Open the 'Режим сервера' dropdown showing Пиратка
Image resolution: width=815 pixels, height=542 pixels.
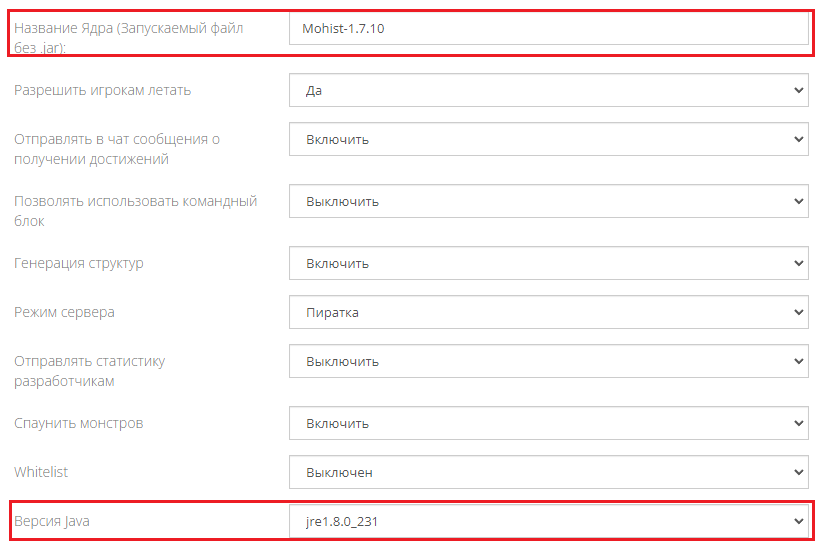(x=548, y=312)
